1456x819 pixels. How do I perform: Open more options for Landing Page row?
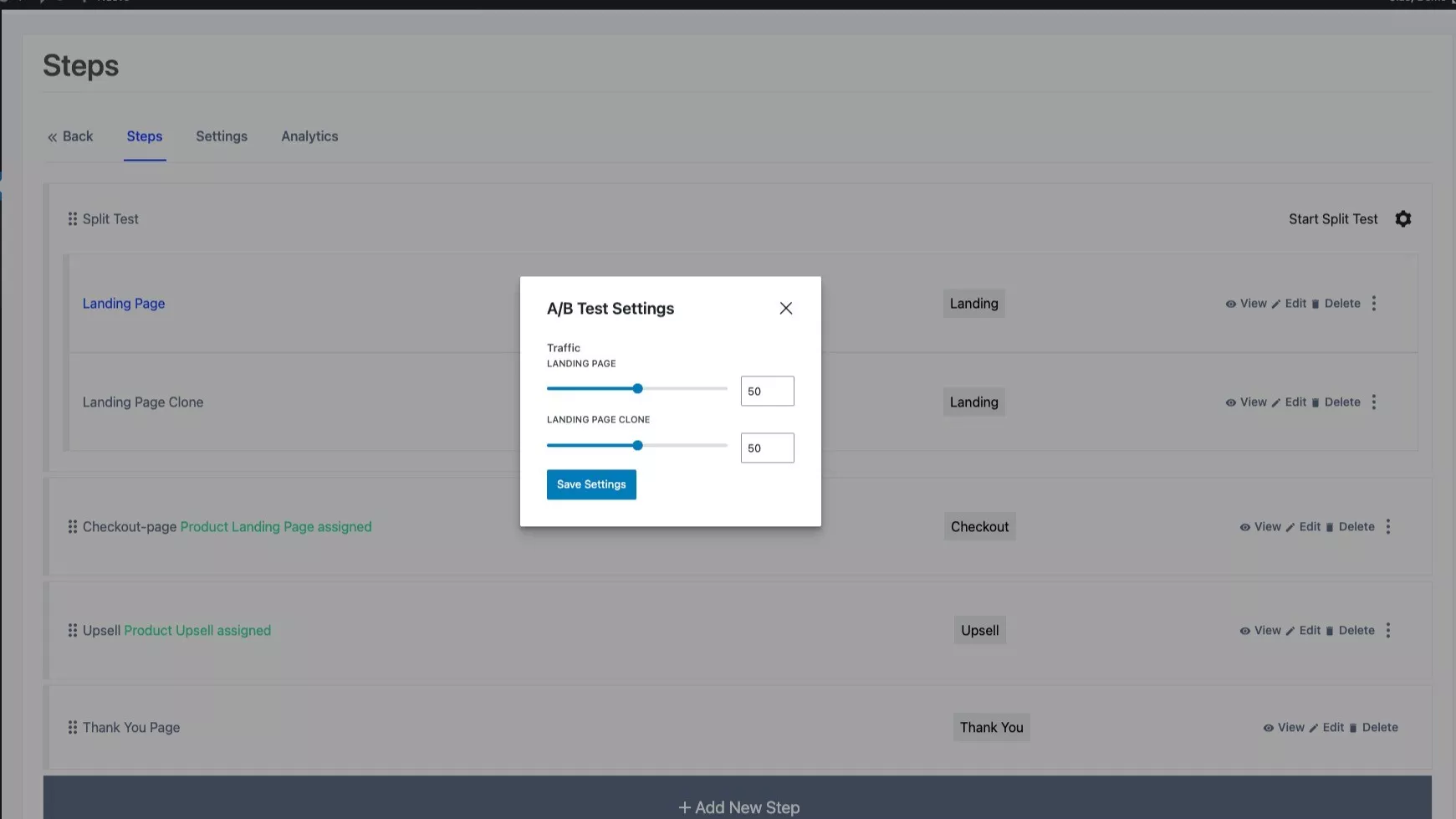click(x=1374, y=304)
